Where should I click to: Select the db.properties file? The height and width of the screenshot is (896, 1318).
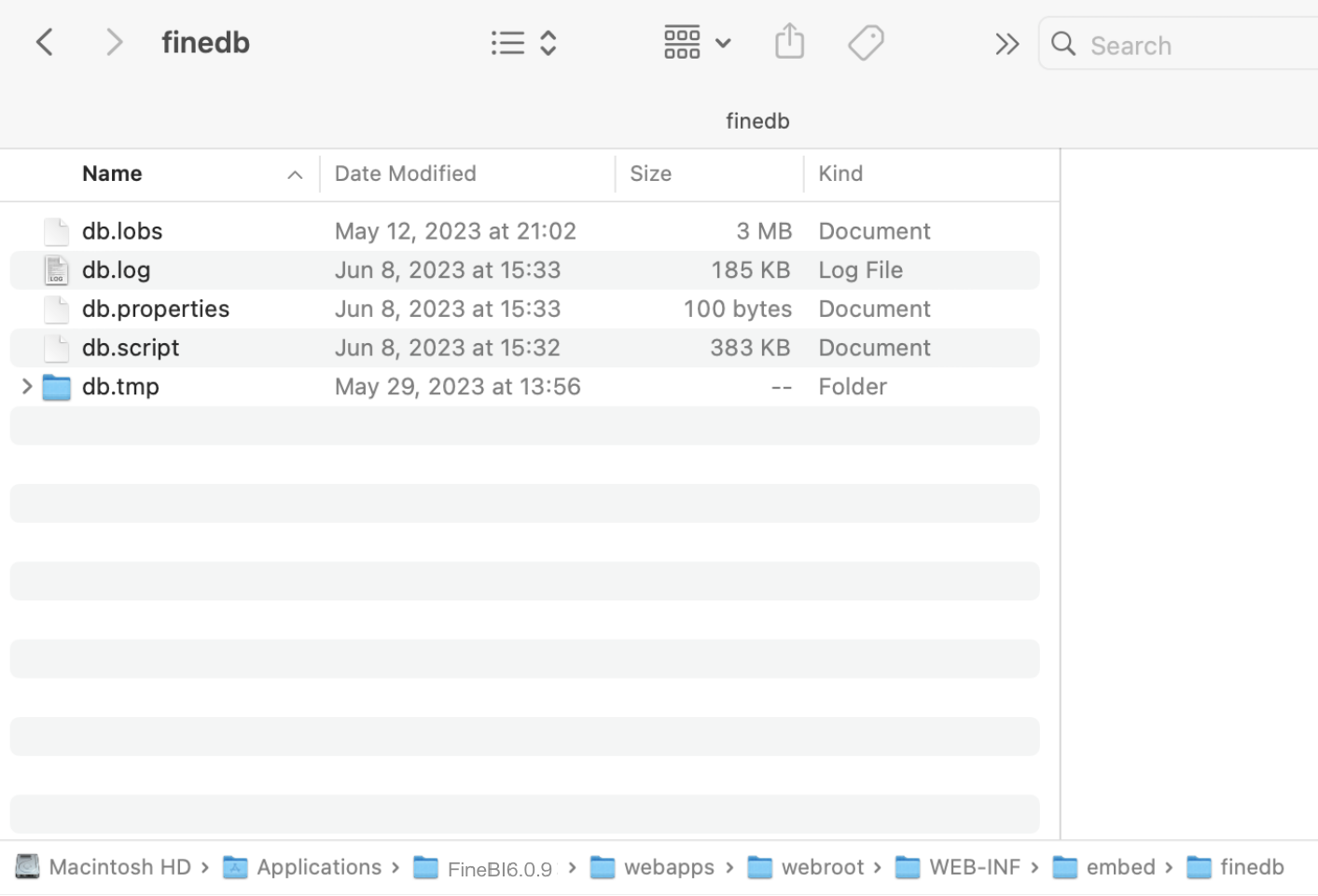click(x=155, y=308)
